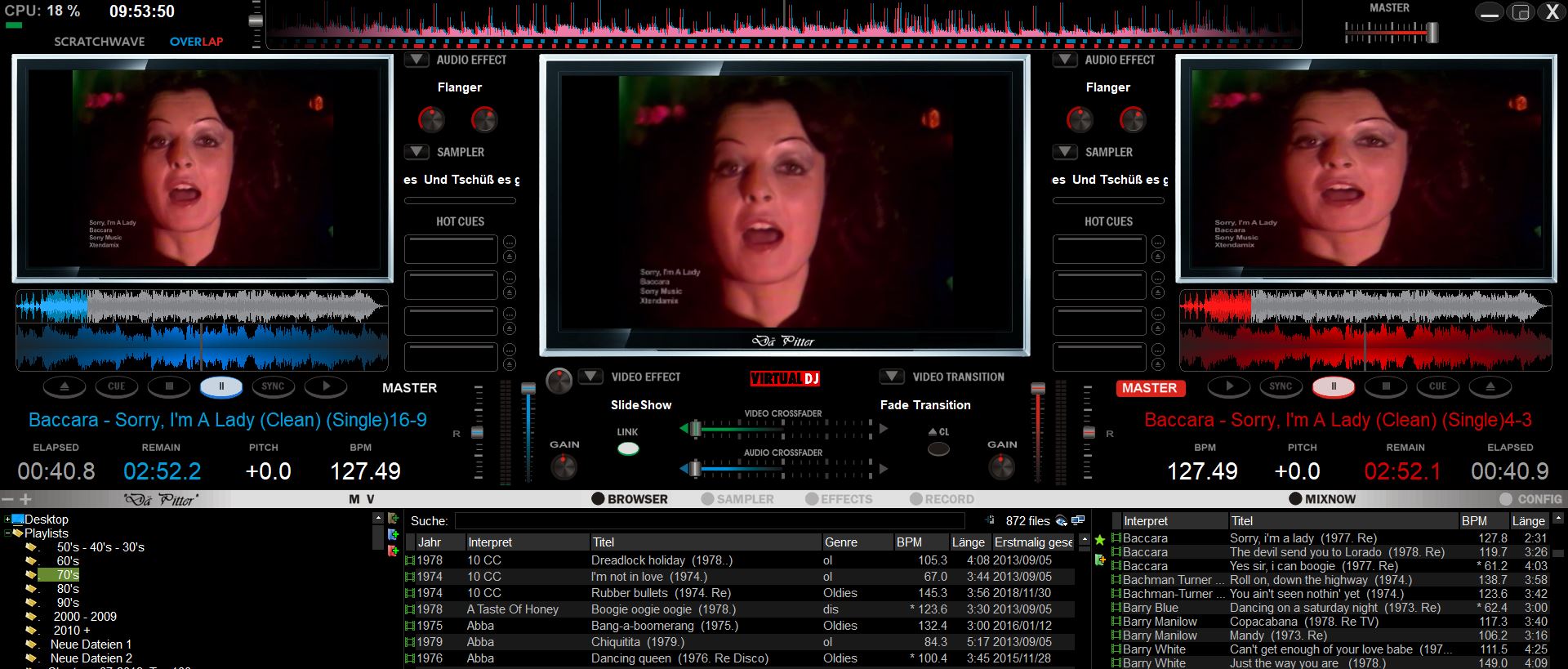Open the RECORD tab
Image resolution: width=1568 pixels, height=669 pixels.
coord(942,499)
